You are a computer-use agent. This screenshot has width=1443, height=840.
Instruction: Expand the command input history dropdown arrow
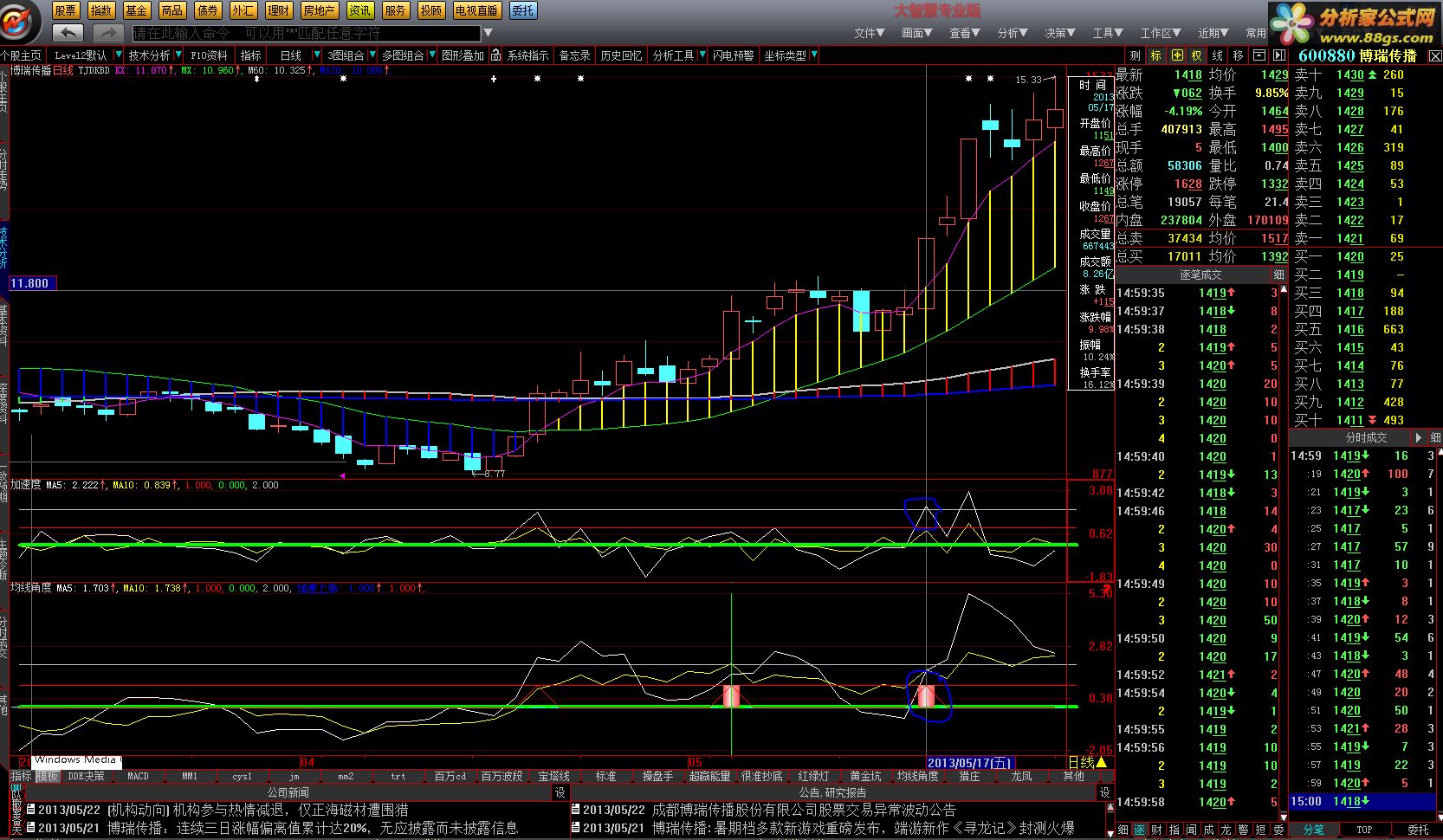click(x=489, y=33)
